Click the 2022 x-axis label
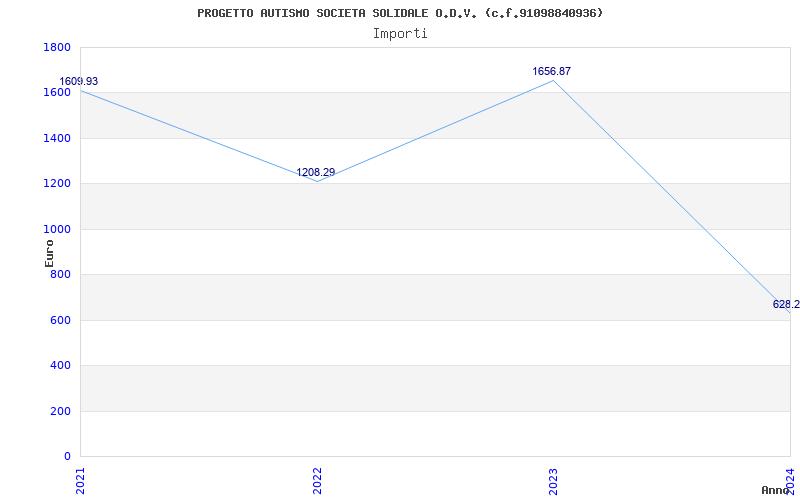Image resolution: width=800 pixels, height=500 pixels. pyautogui.click(x=317, y=481)
